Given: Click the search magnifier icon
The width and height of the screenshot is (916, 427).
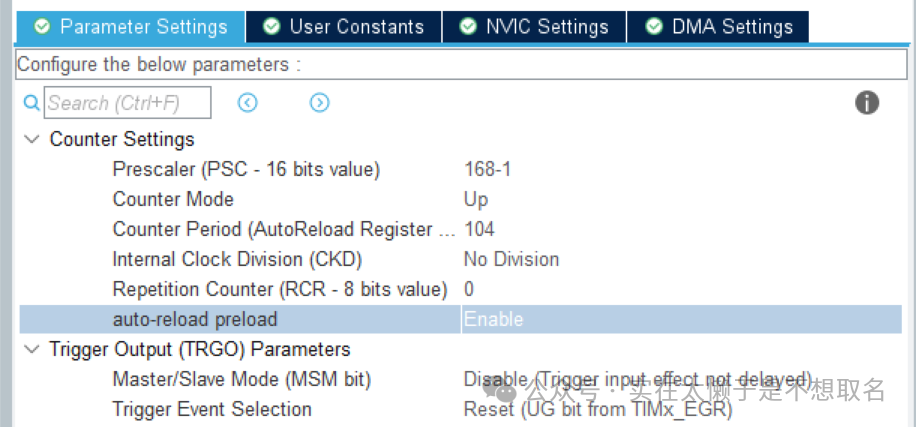Looking at the screenshot, I should pyautogui.click(x=32, y=103).
